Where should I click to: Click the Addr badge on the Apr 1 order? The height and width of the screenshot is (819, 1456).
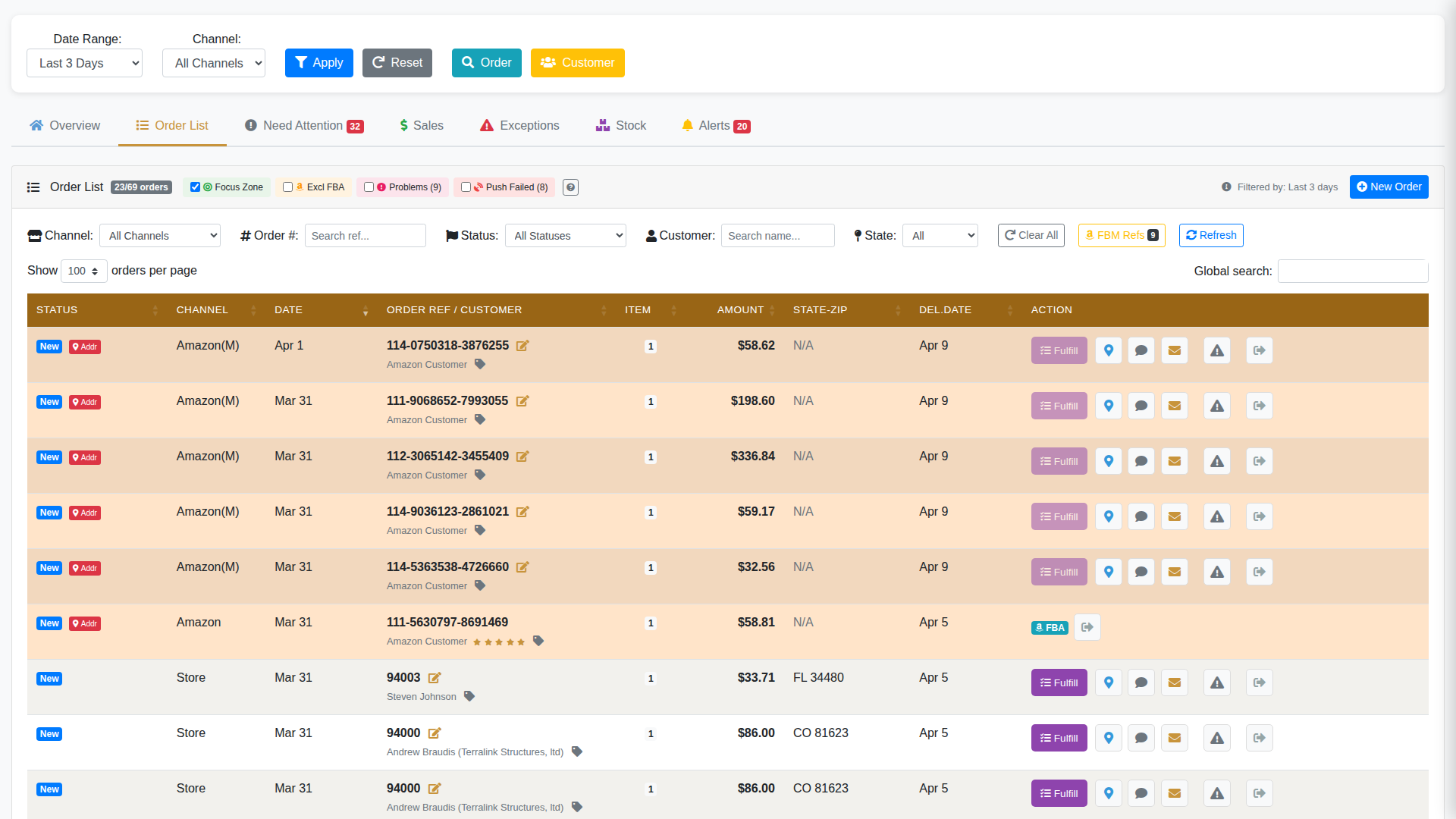pyautogui.click(x=84, y=347)
